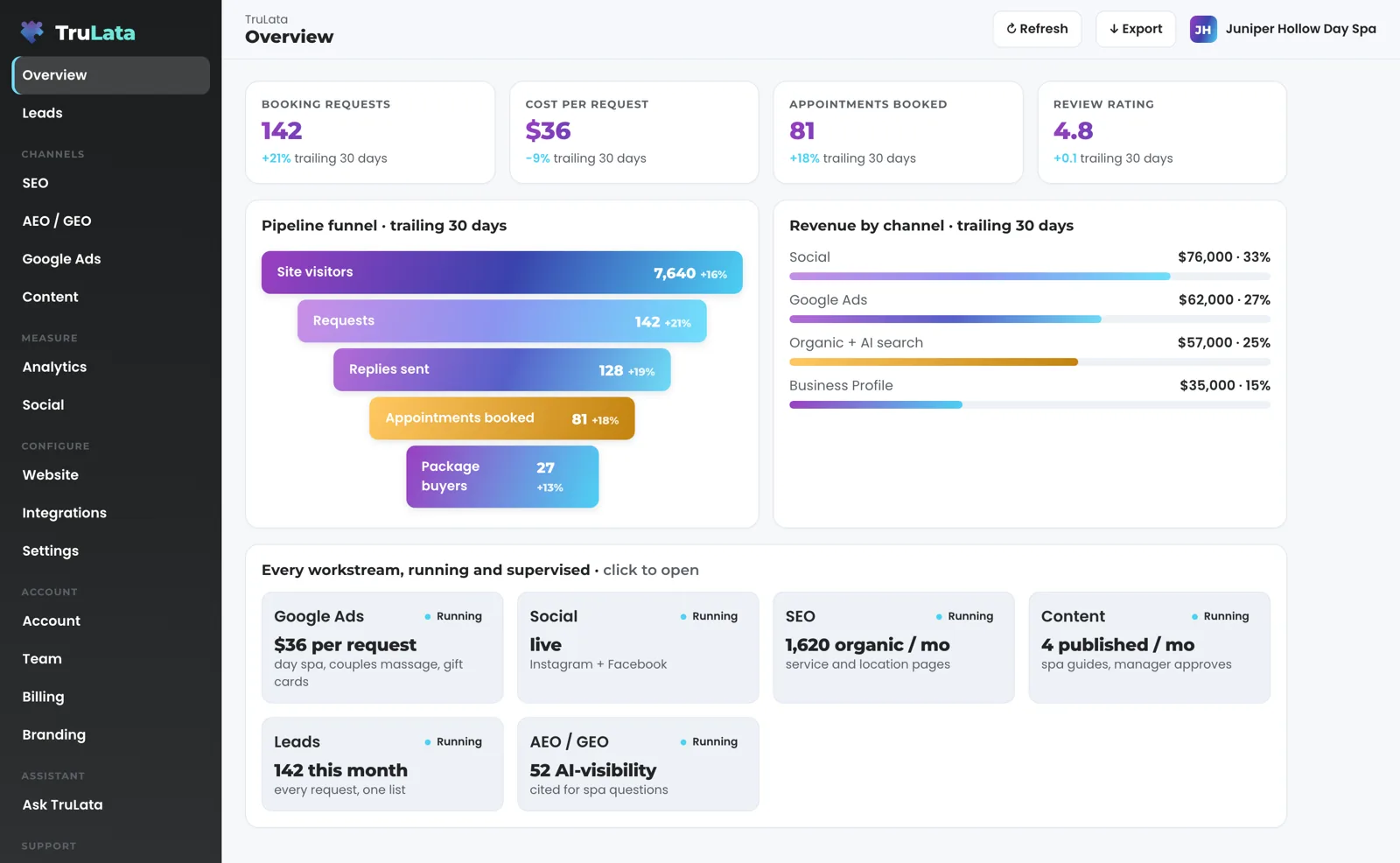The width and height of the screenshot is (1400, 863).
Task: Refresh the overview dashboard
Action: (1037, 29)
